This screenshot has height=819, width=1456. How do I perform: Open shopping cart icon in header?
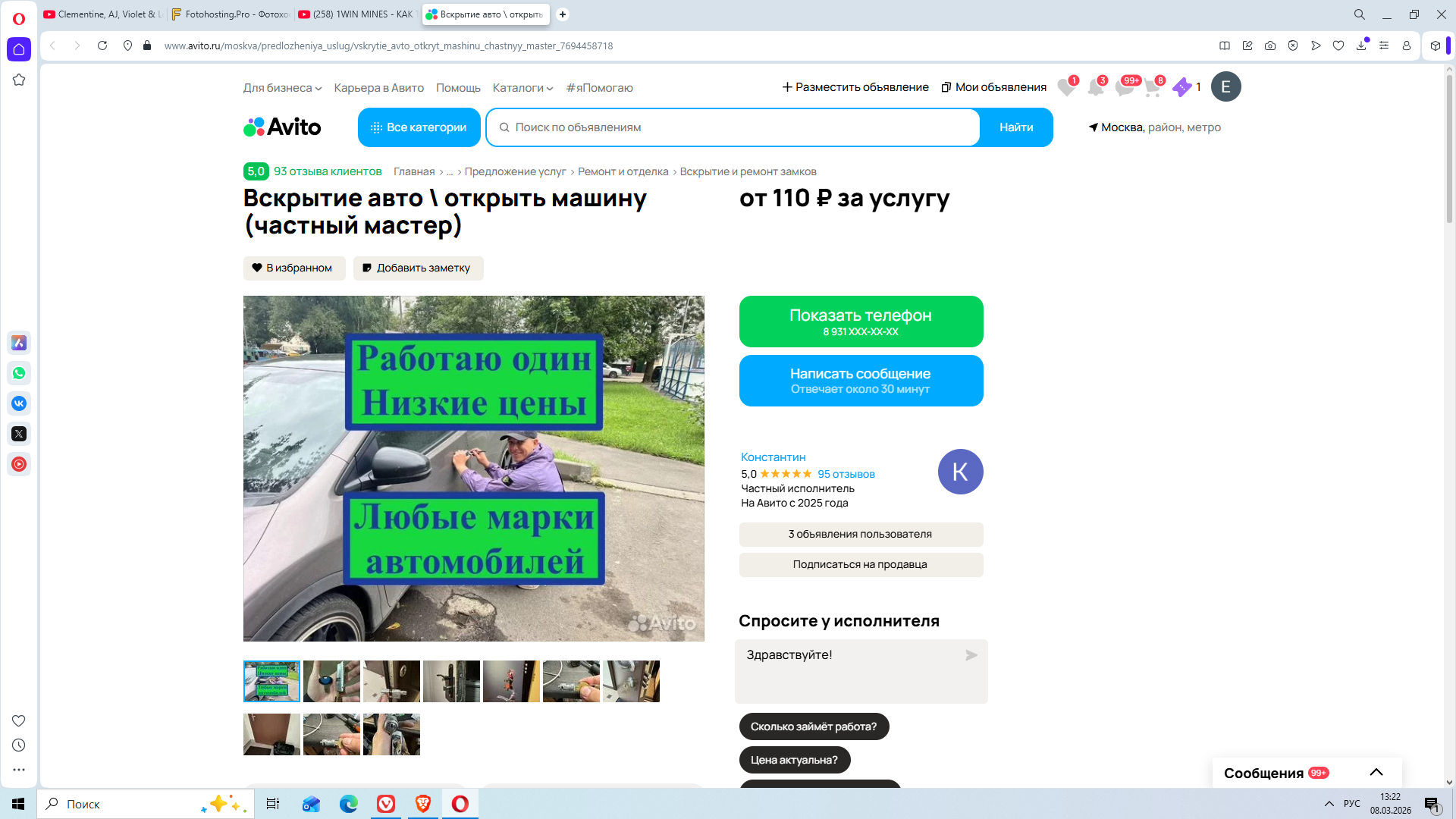pyautogui.click(x=1152, y=87)
